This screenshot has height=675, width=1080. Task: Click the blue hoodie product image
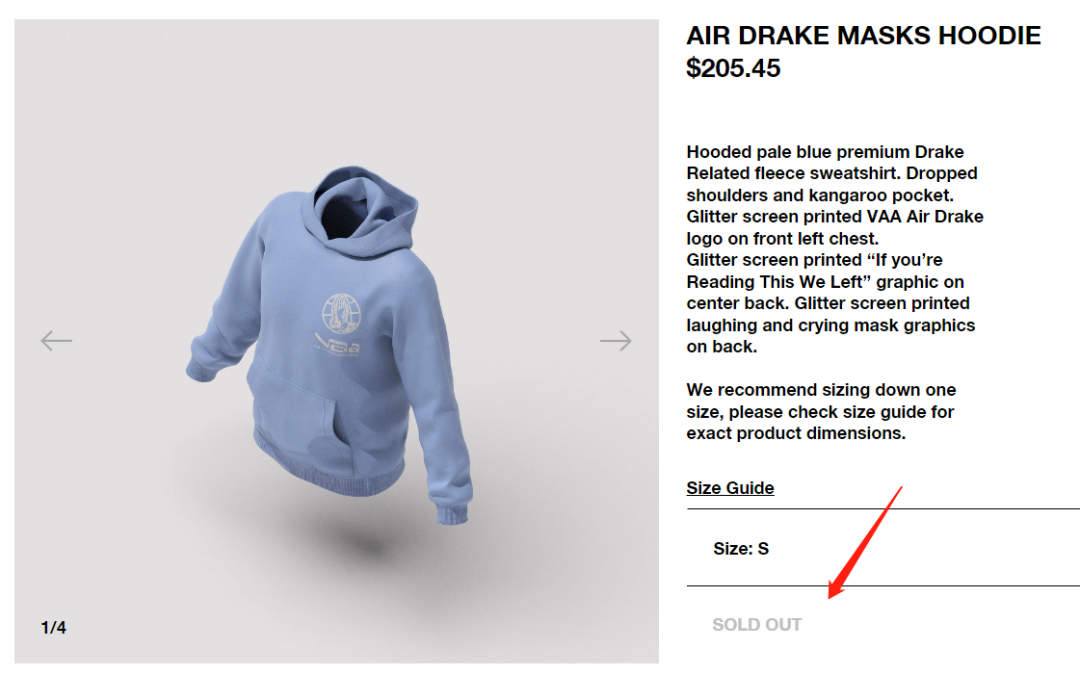[329, 343]
